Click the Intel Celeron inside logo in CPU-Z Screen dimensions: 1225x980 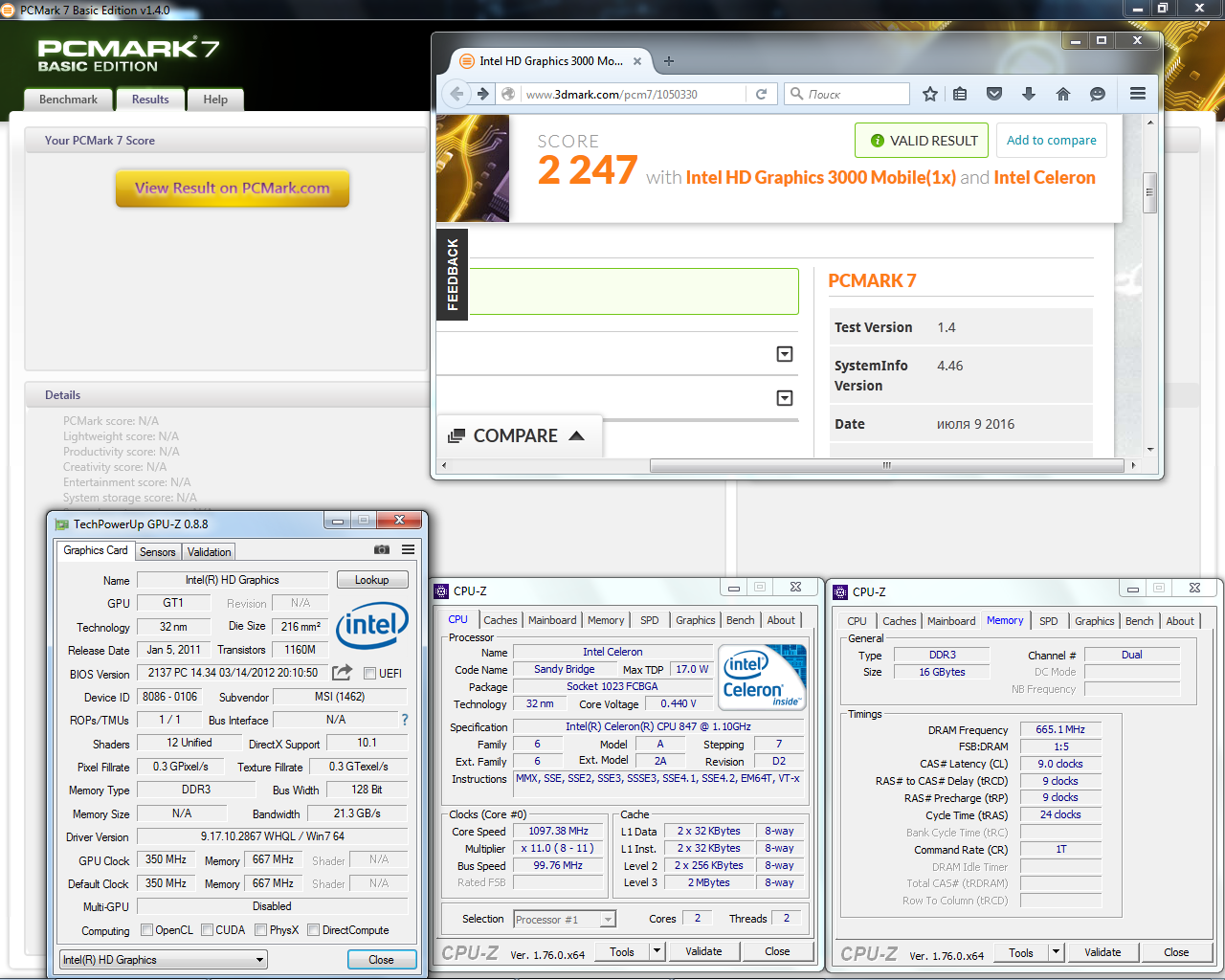pos(761,678)
